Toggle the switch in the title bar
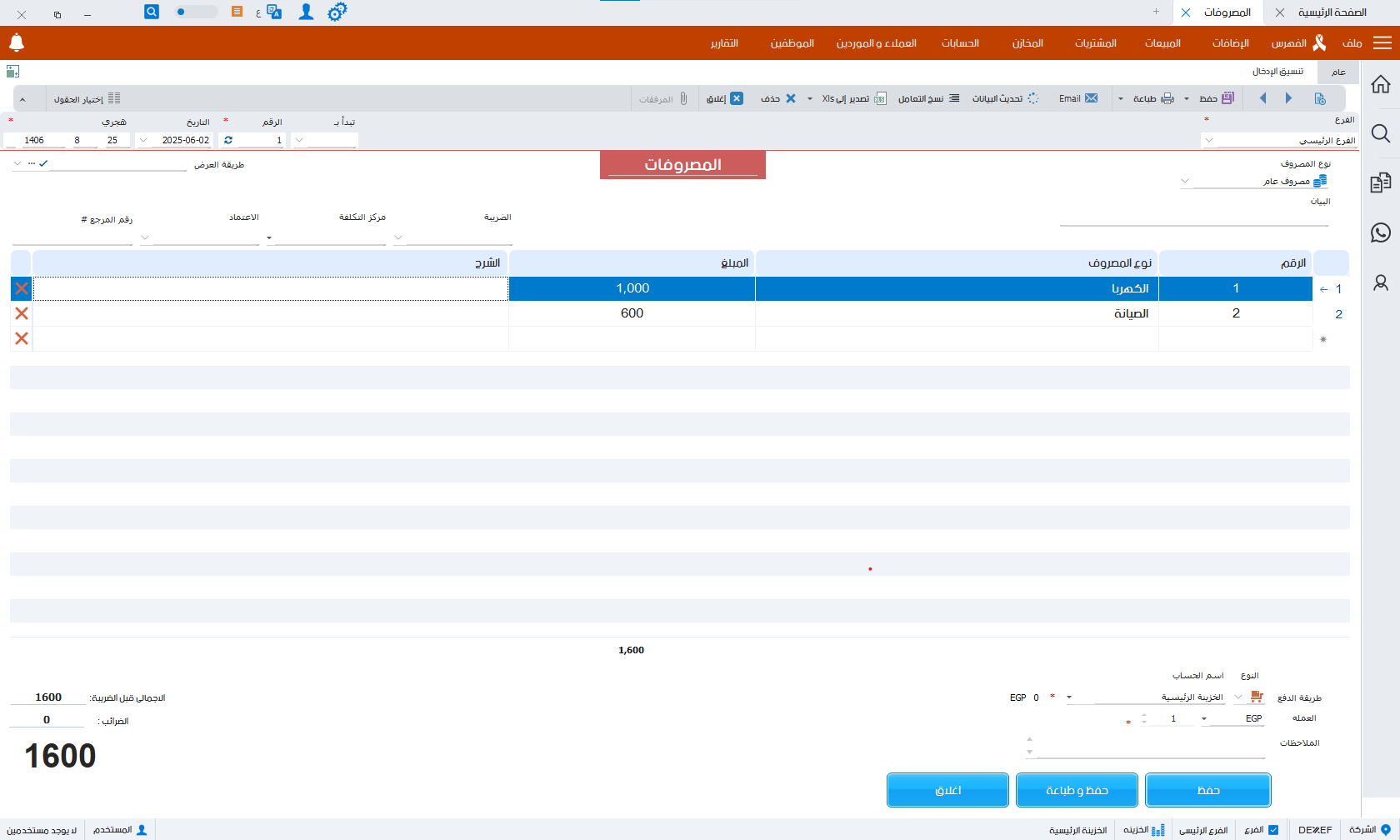Screen dimensions: 1400x840 pyautogui.click(x=196, y=12)
